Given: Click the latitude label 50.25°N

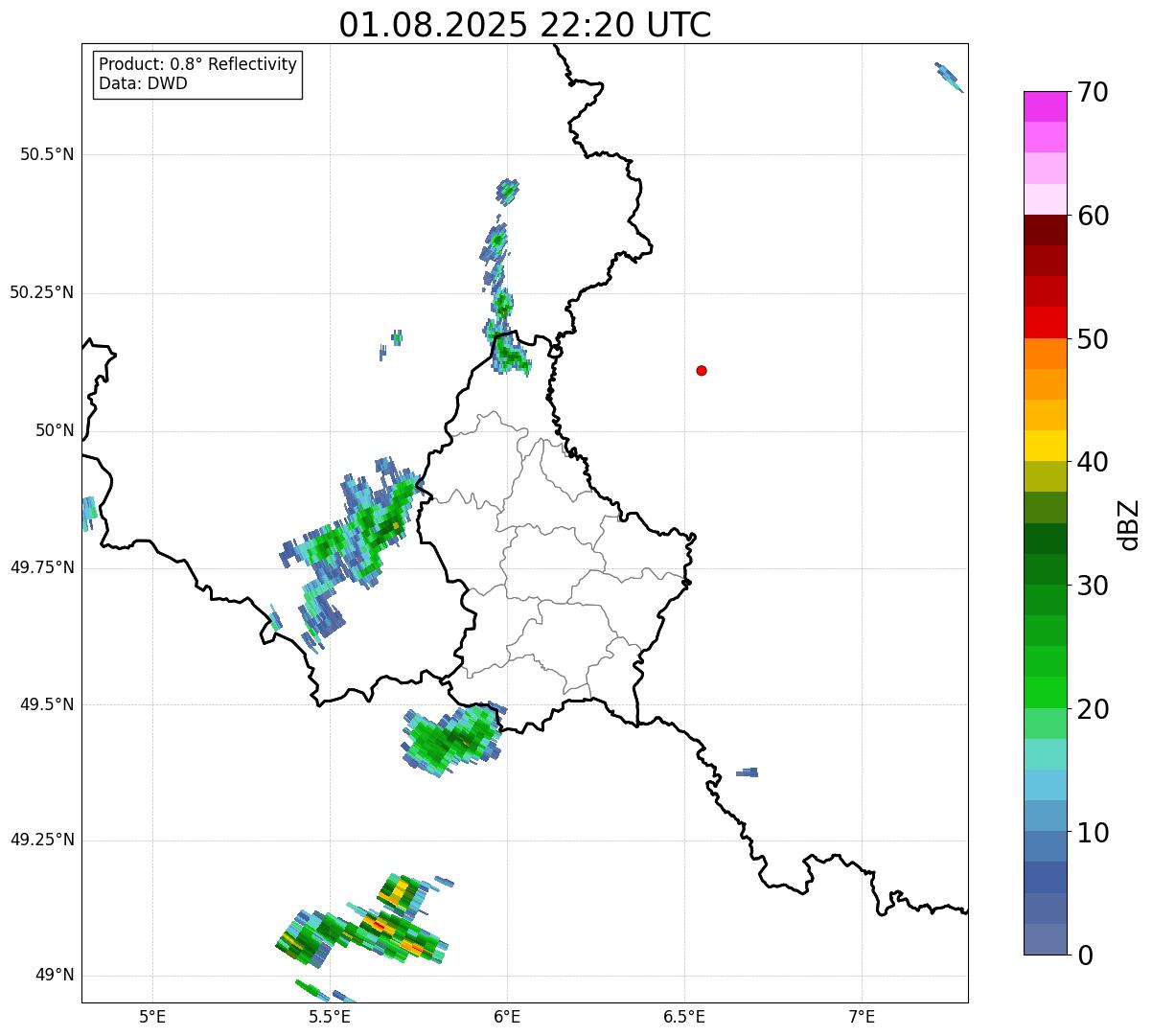Looking at the screenshot, I should coord(41,292).
